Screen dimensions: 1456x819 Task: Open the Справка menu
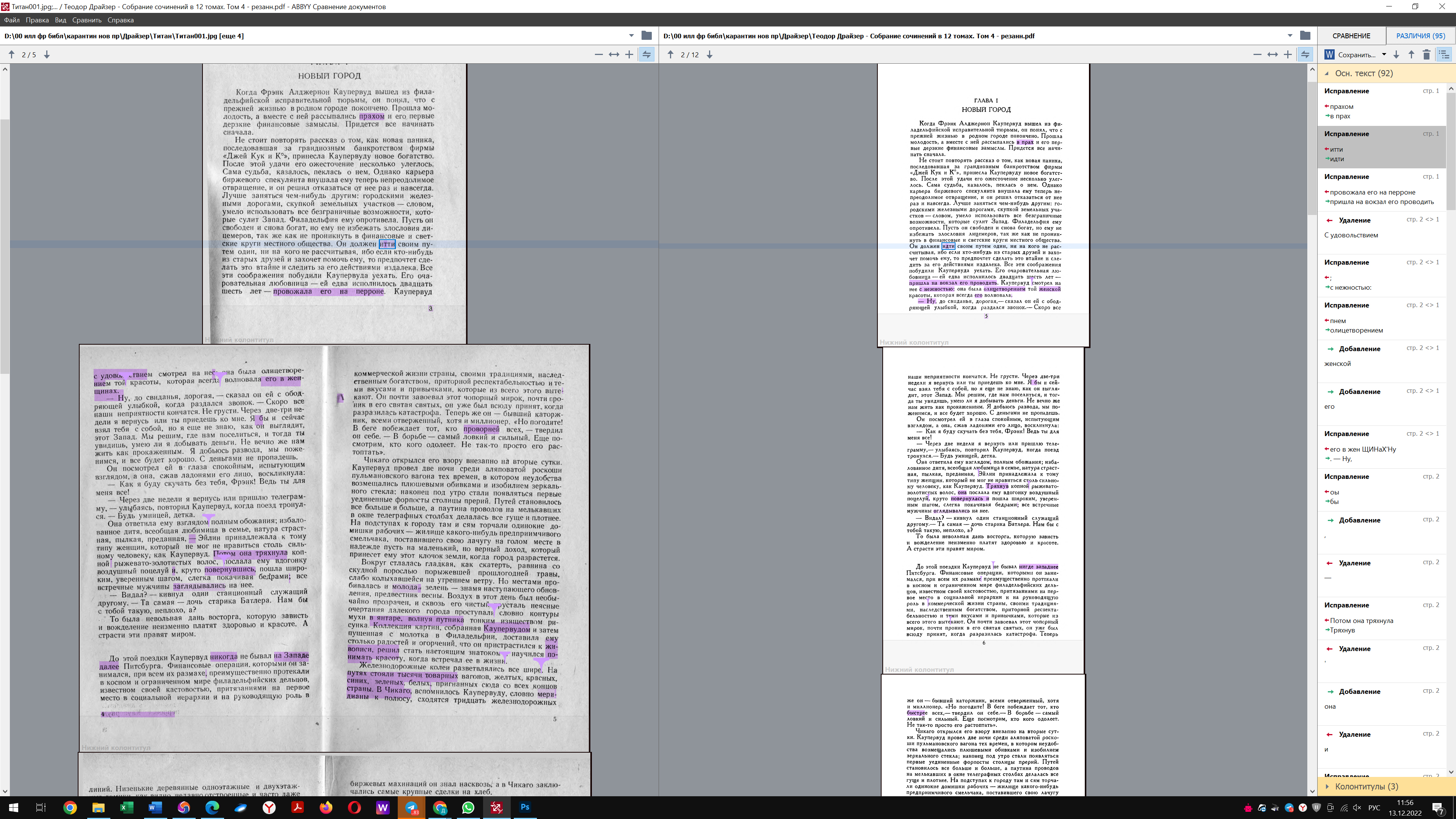tap(121, 20)
